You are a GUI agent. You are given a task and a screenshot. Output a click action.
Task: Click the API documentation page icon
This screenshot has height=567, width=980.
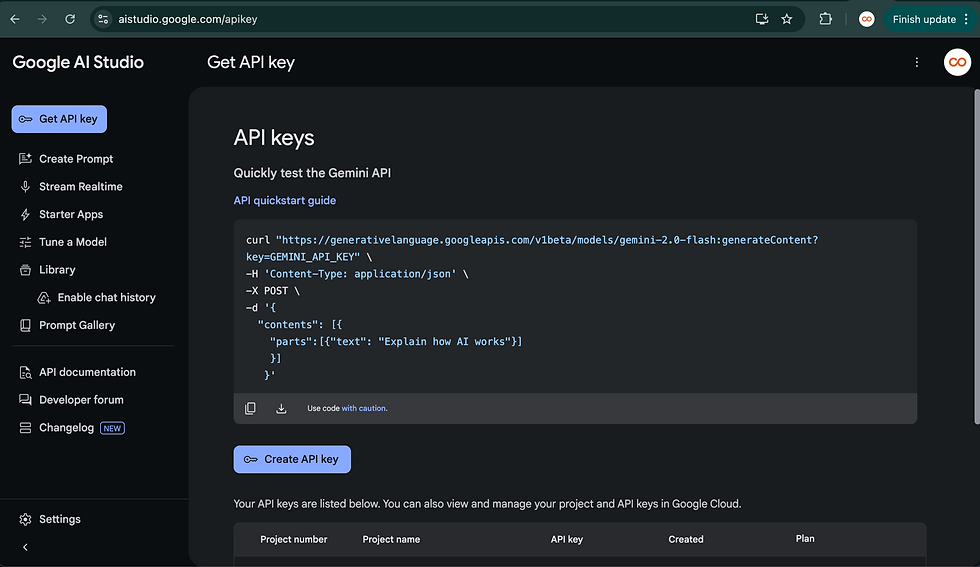click(25, 373)
